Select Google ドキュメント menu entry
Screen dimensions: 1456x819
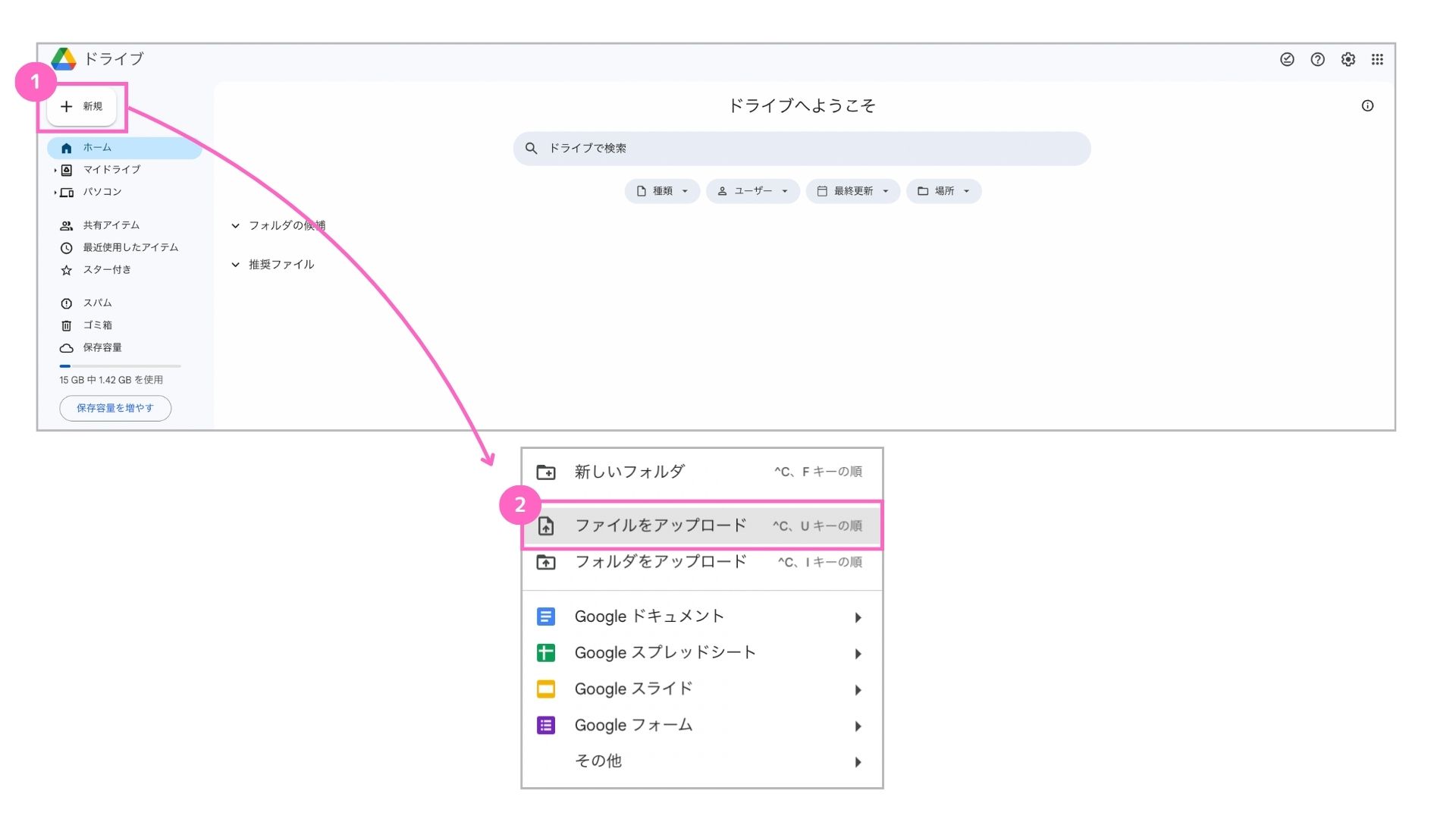702,617
